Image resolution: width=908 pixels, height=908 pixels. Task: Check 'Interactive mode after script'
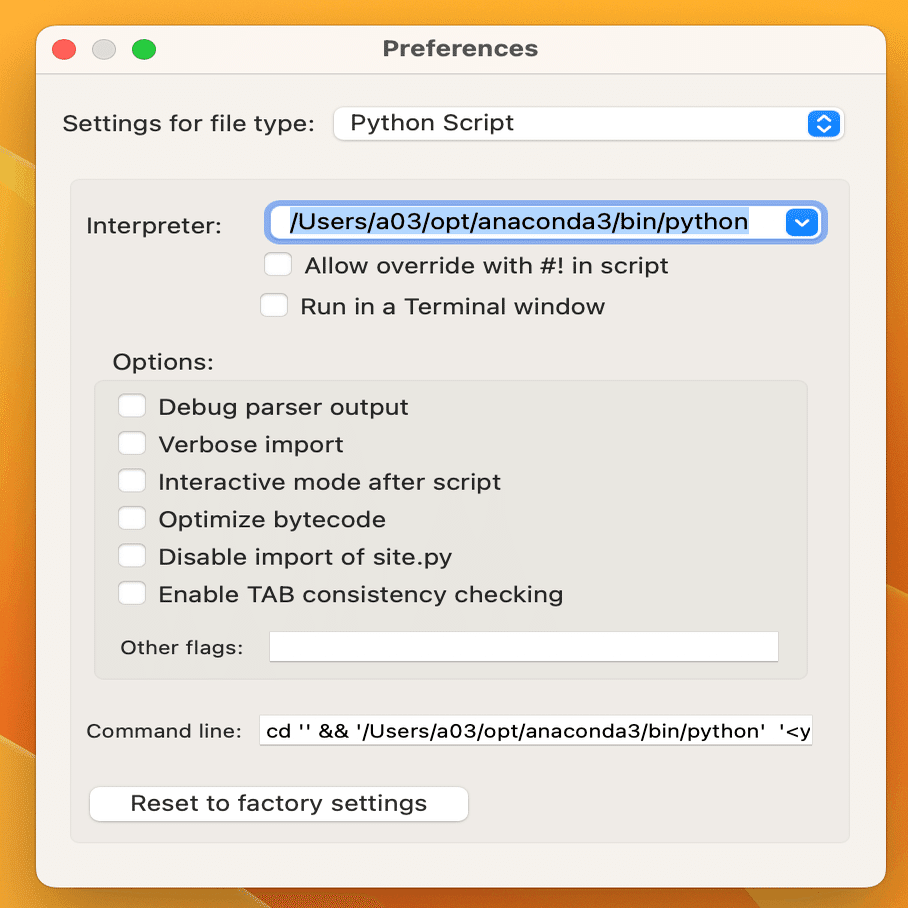(x=132, y=480)
